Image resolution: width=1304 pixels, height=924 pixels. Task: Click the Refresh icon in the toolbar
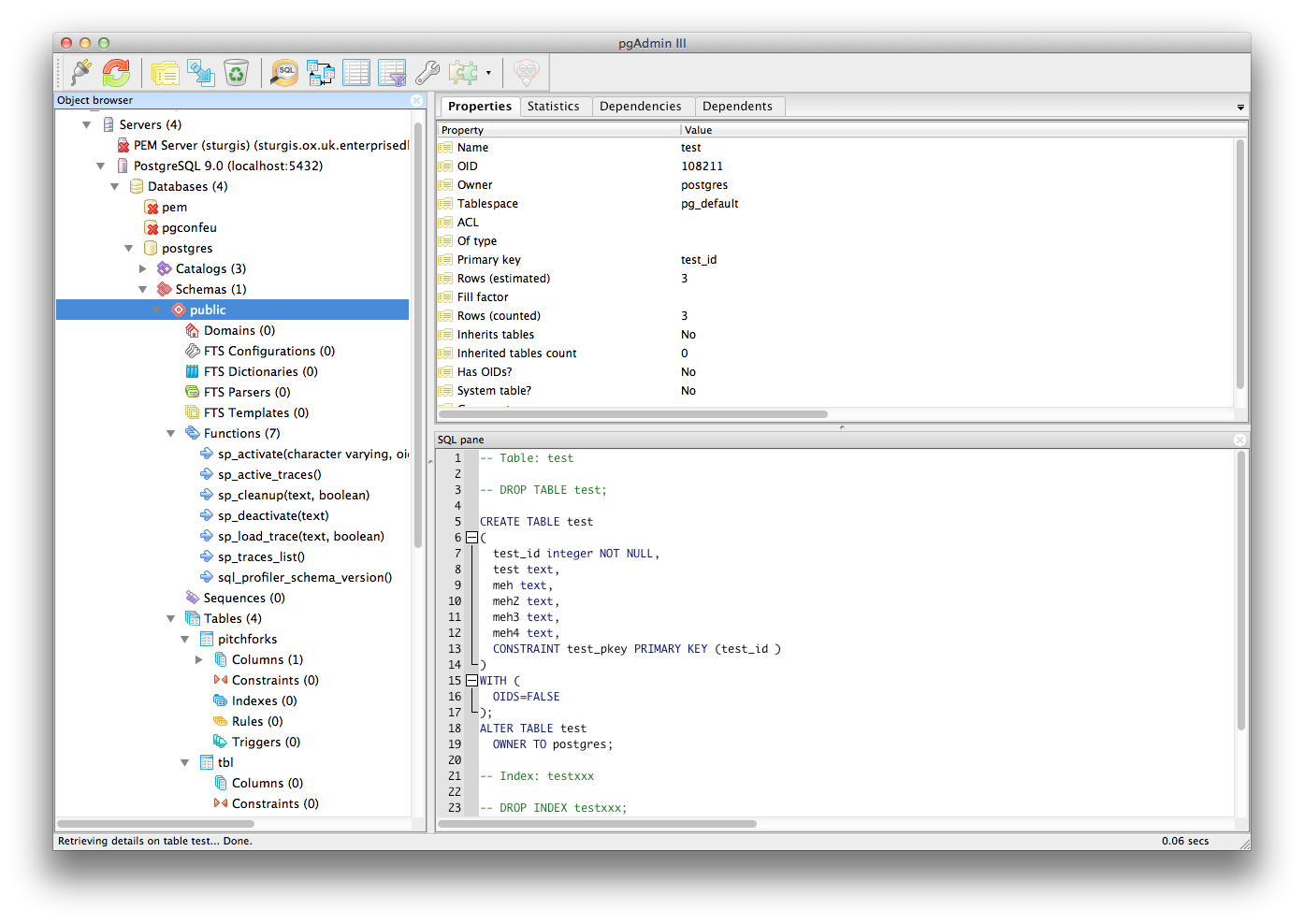coord(116,72)
